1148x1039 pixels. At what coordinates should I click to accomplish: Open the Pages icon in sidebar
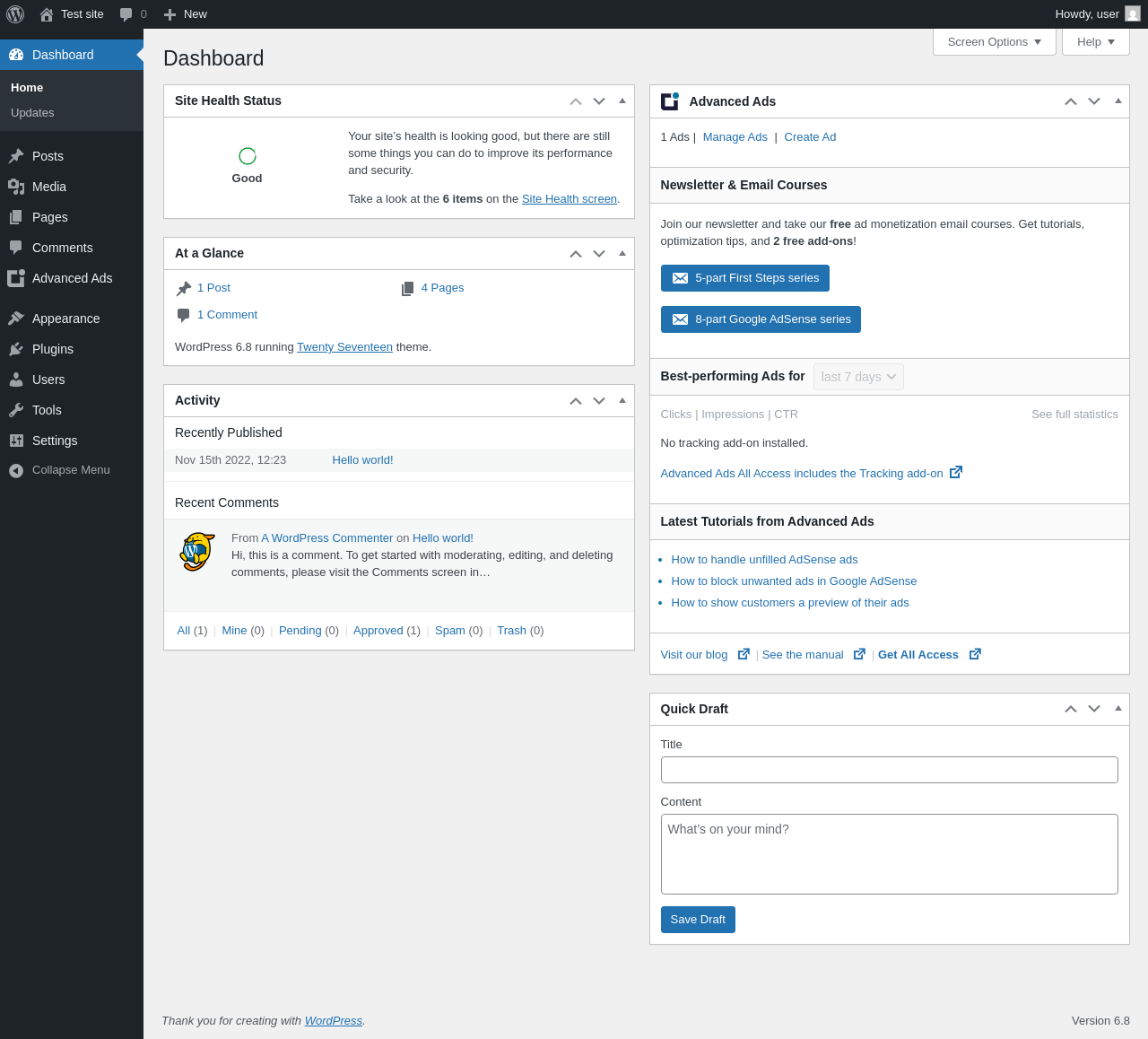(x=16, y=217)
